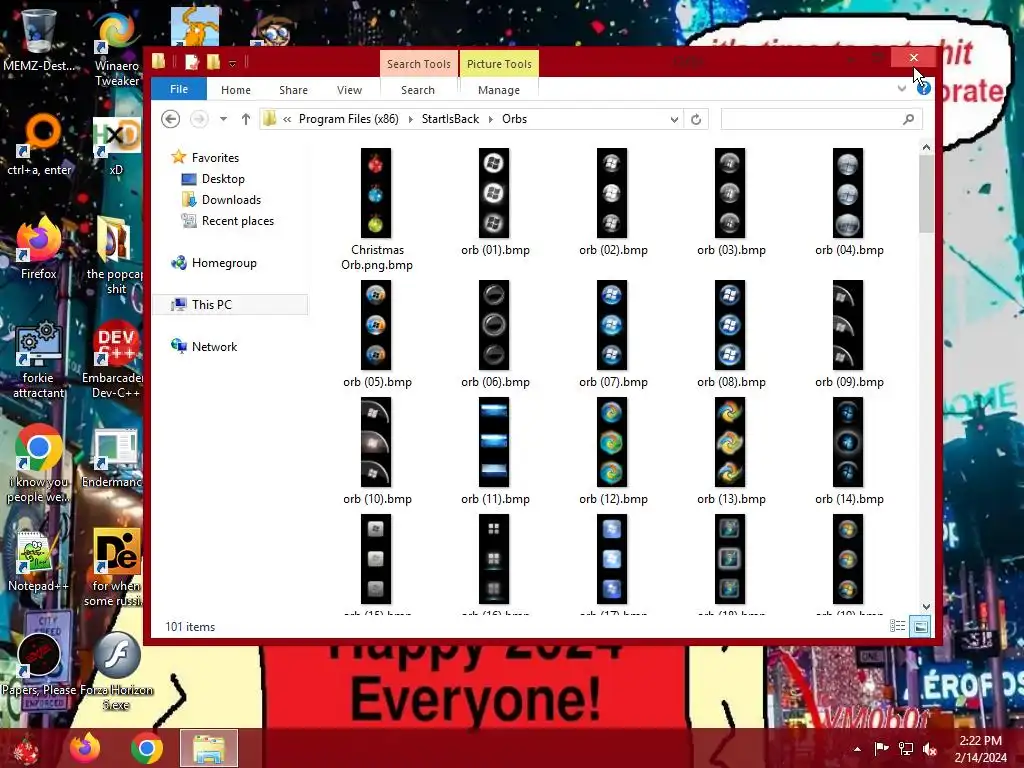The width and height of the screenshot is (1024, 768).
Task: Select the orb (10).bmp file
Action: pos(377,451)
